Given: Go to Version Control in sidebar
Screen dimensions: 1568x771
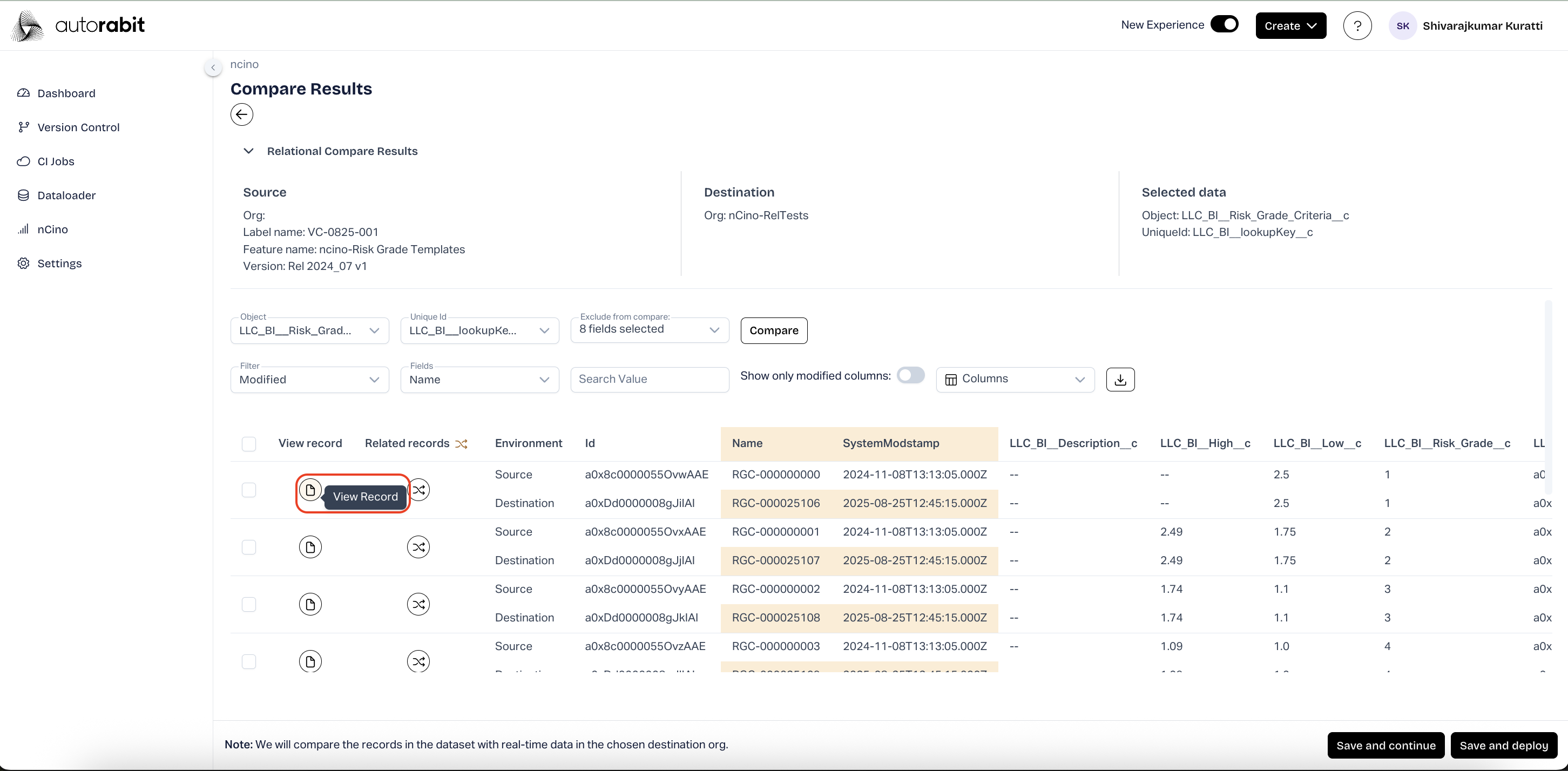Looking at the screenshot, I should point(78,127).
